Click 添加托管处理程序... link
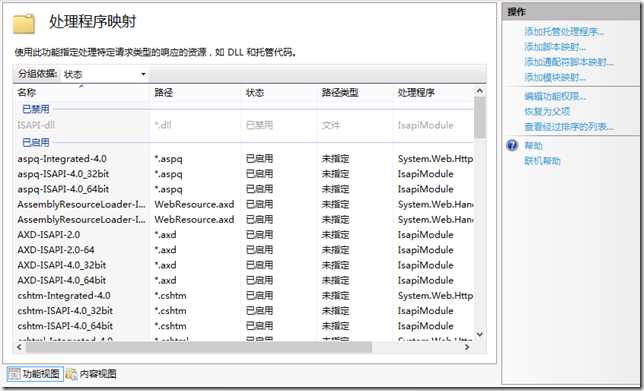 [x=564, y=32]
